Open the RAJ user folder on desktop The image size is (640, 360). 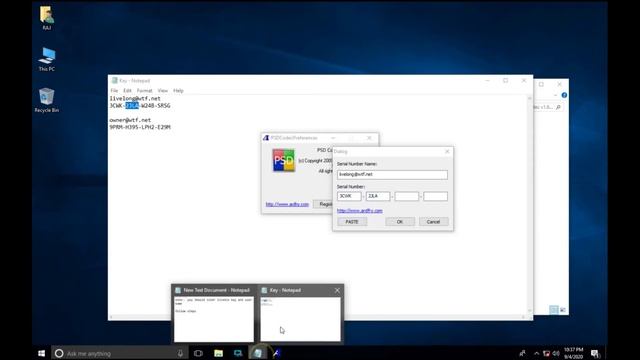47,17
